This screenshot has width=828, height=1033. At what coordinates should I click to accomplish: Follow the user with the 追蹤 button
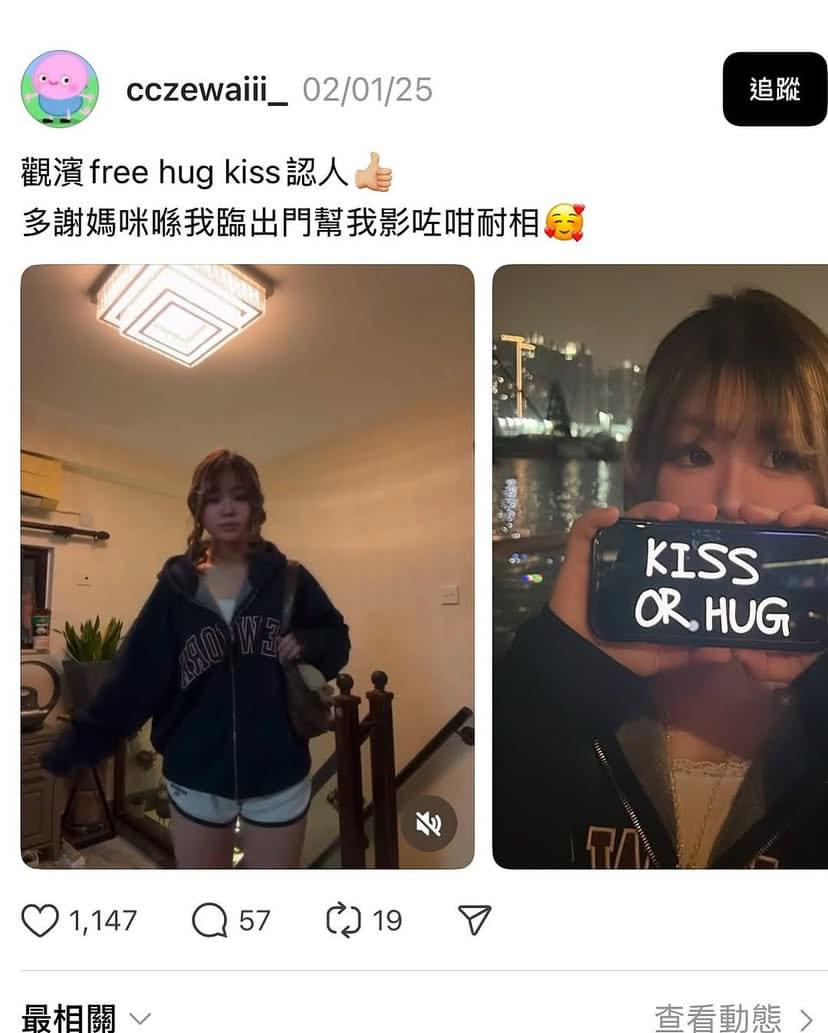click(x=775, y=89)
